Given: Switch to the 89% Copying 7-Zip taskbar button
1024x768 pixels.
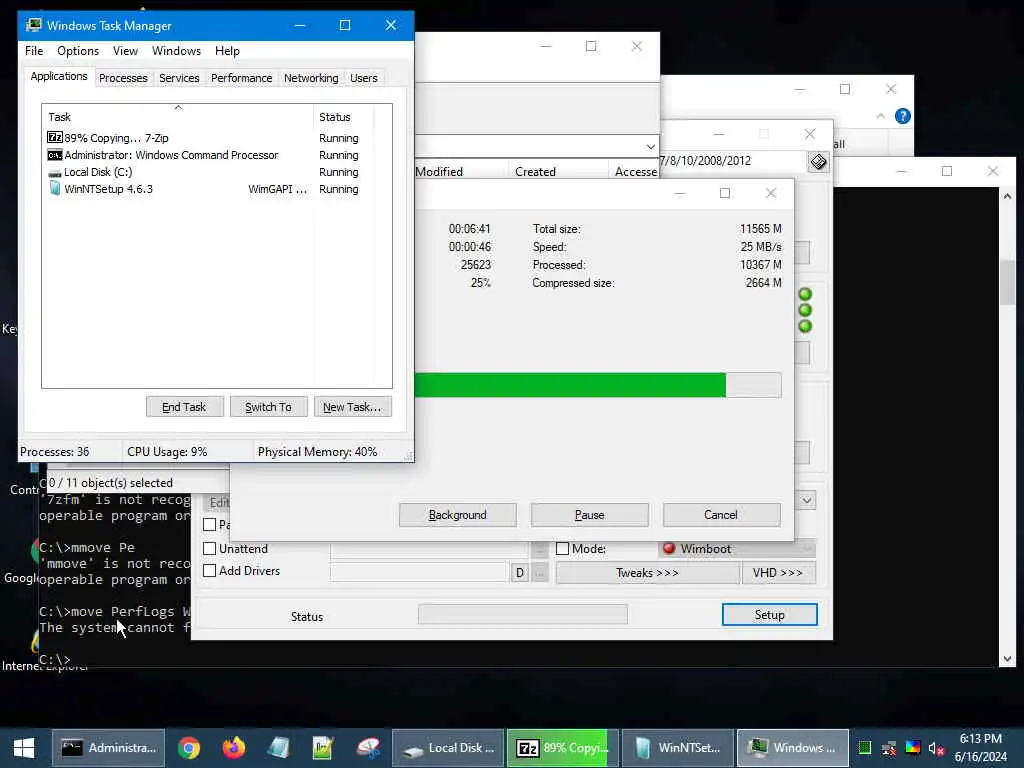Looking at the screenshot, I should [562, 748].
